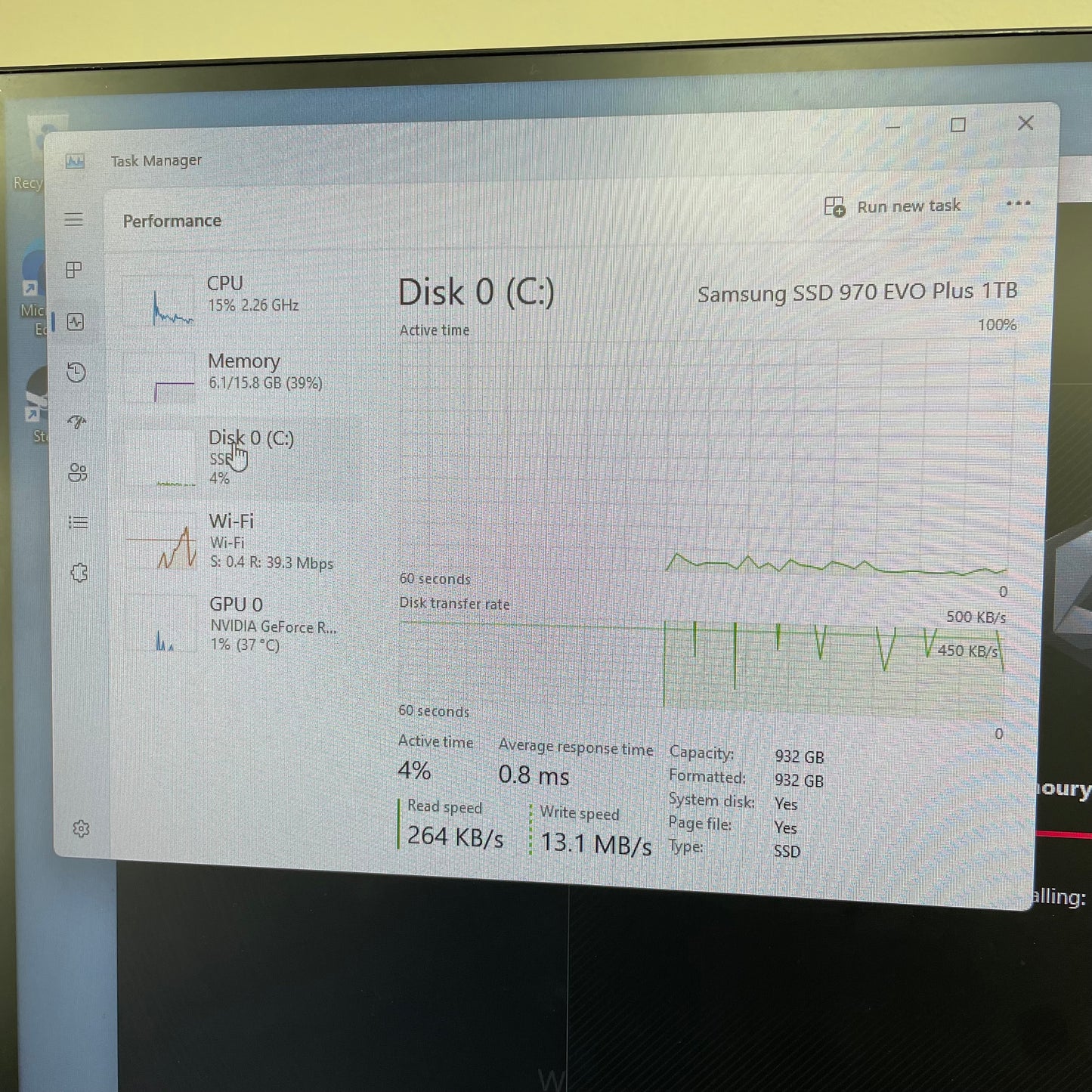Open Task Manager settings gear
The height and width of the screenshot is (1092, 1092).
pyautogui.click(x=82, y=829)
